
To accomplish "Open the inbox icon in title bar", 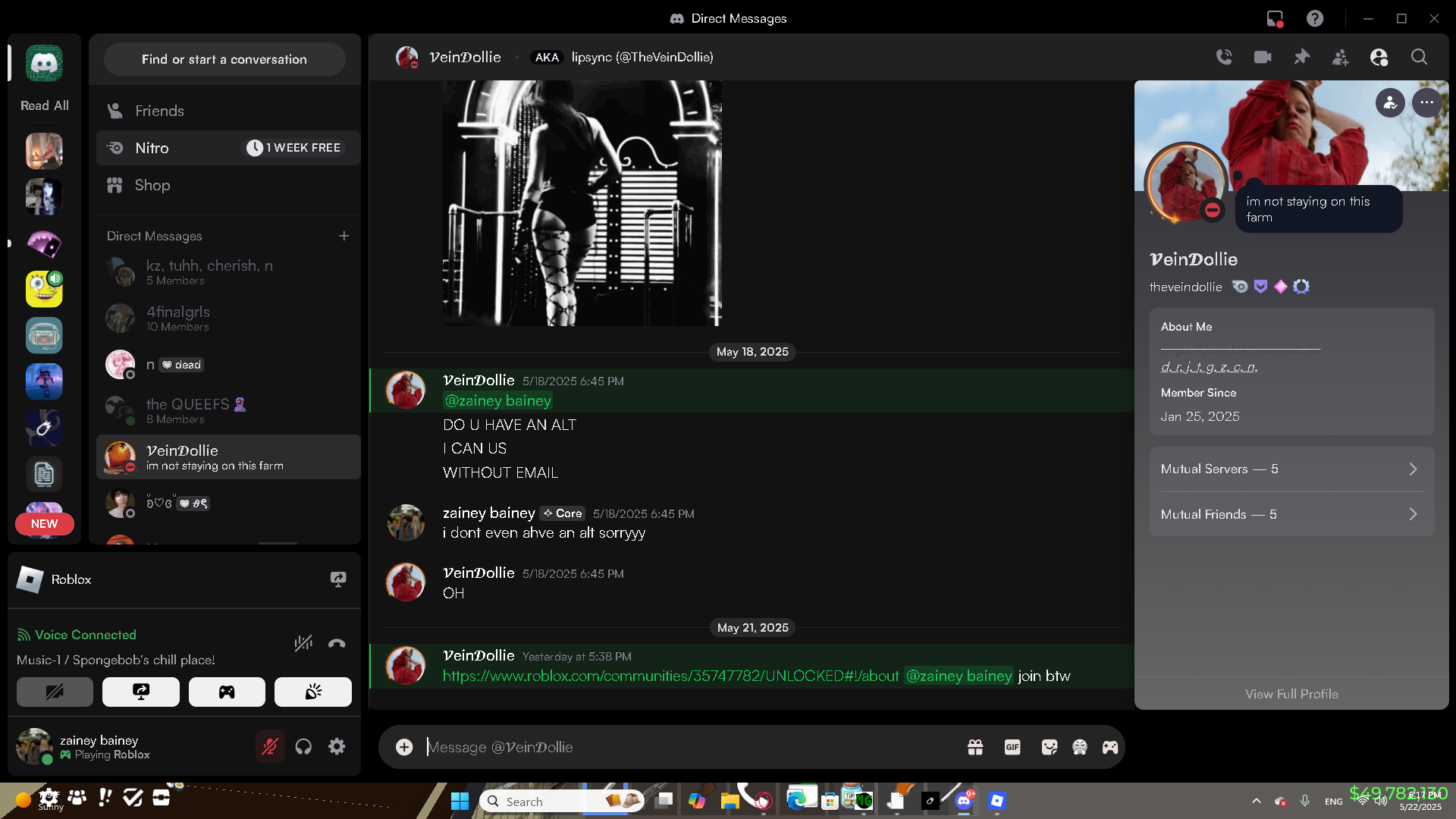I will (1275, 18).
